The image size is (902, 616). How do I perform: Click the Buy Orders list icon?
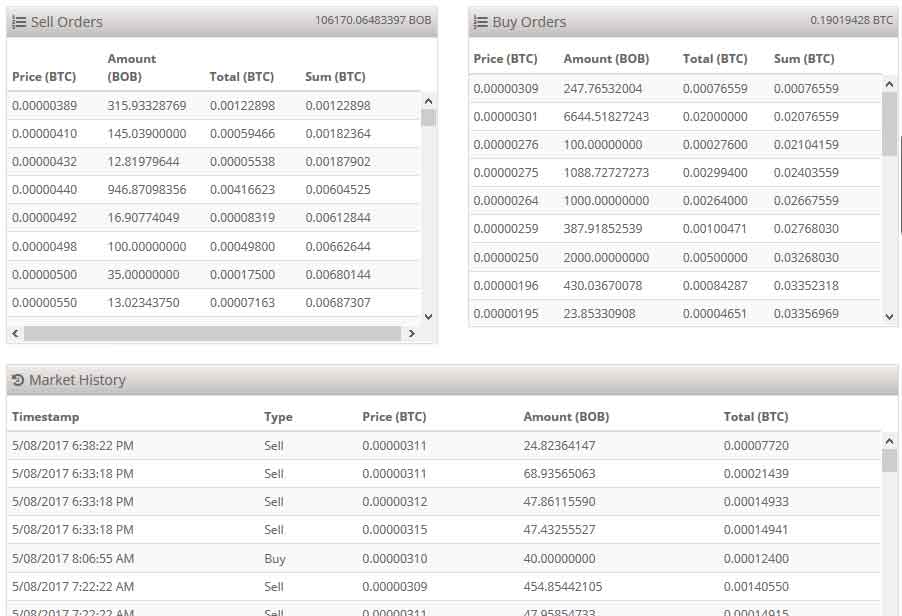[480, 22]
